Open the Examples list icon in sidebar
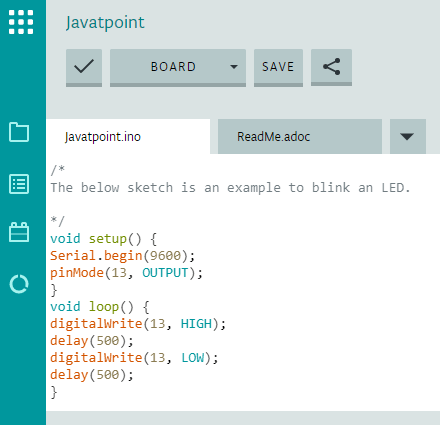The image size is (440, 425). (x=19, y=184)
